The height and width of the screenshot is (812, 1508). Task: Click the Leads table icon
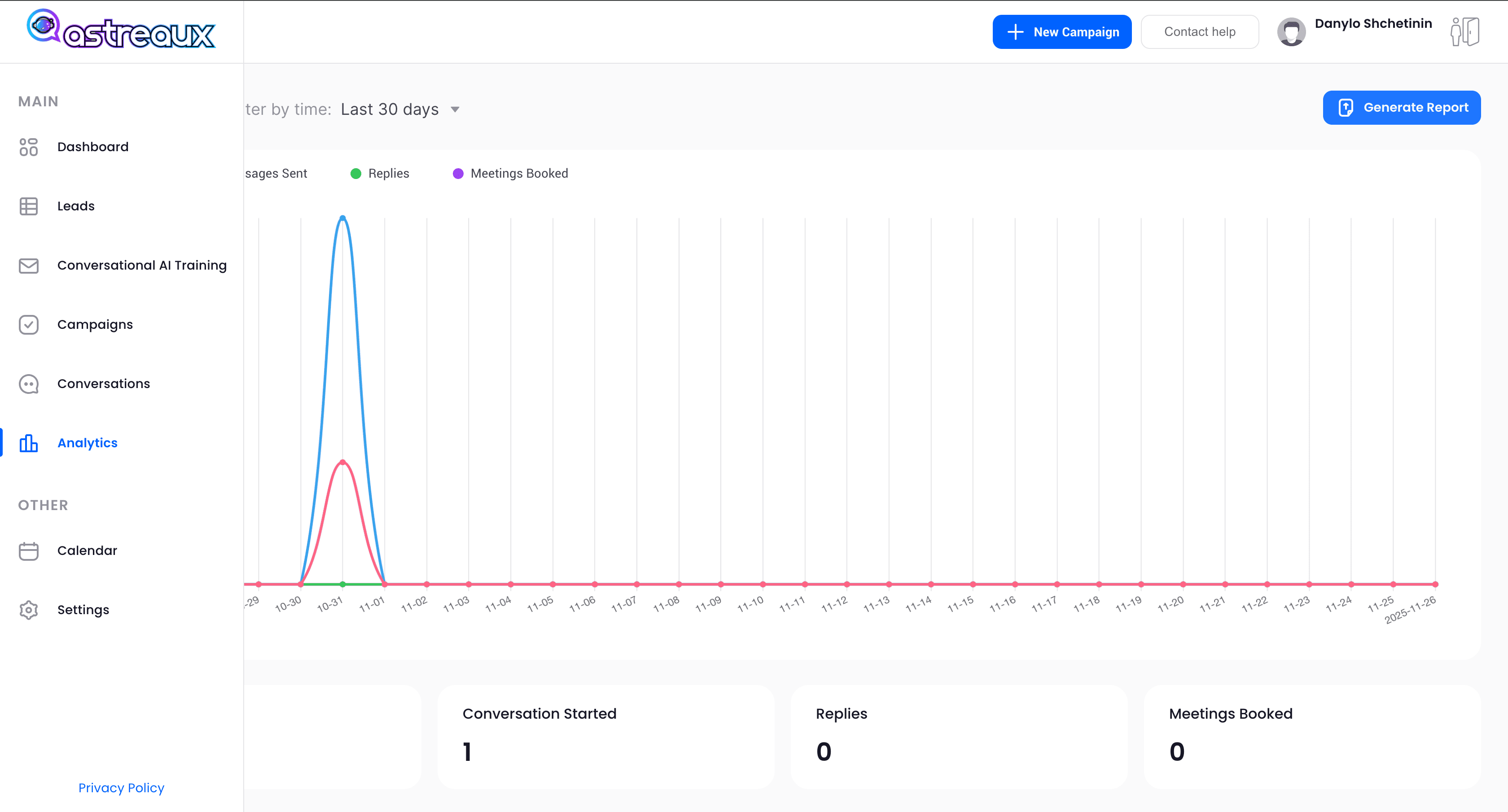[x=28, y=206]
